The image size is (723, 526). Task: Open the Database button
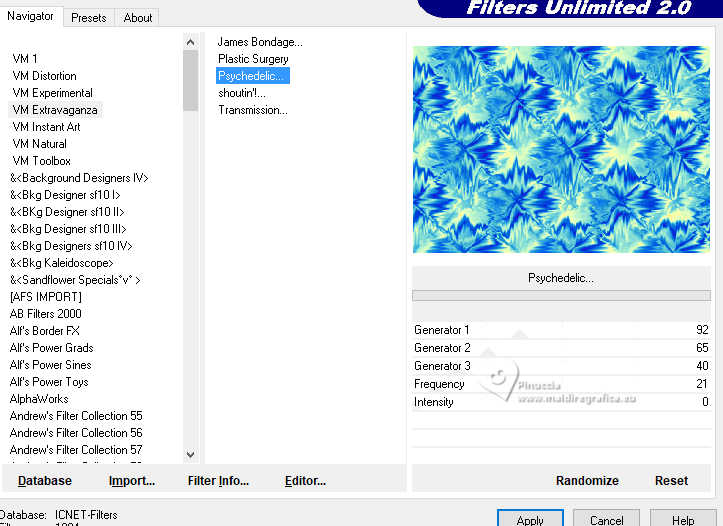point(45,481)
